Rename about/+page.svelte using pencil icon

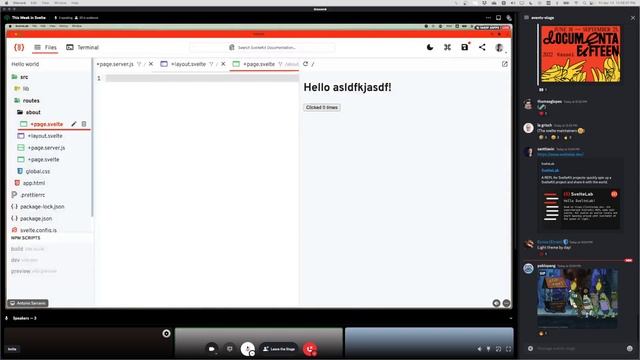(x=74, y=124)
